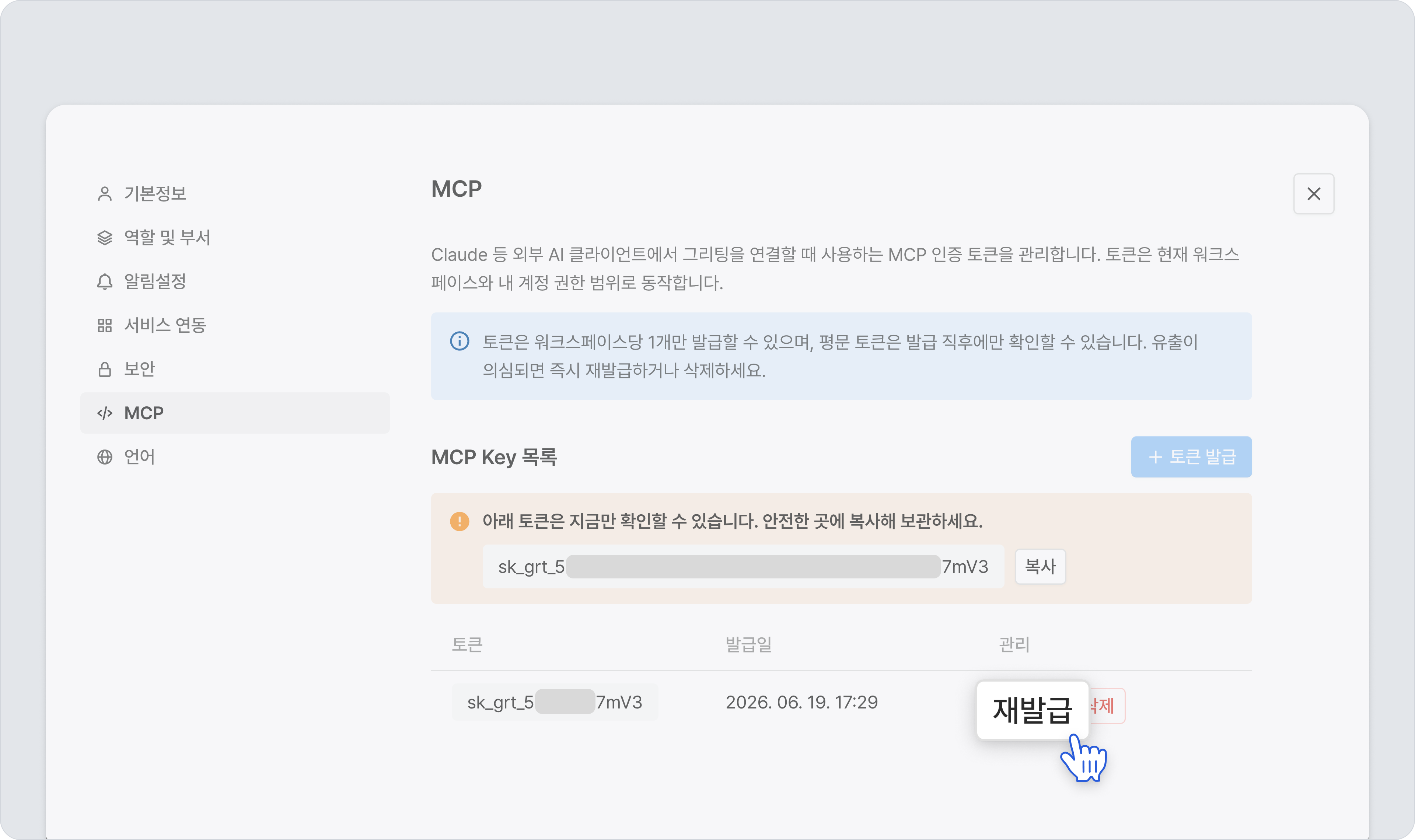Copy the new token with 복사
The image size is (1415, 840).
click(1040, 566)
